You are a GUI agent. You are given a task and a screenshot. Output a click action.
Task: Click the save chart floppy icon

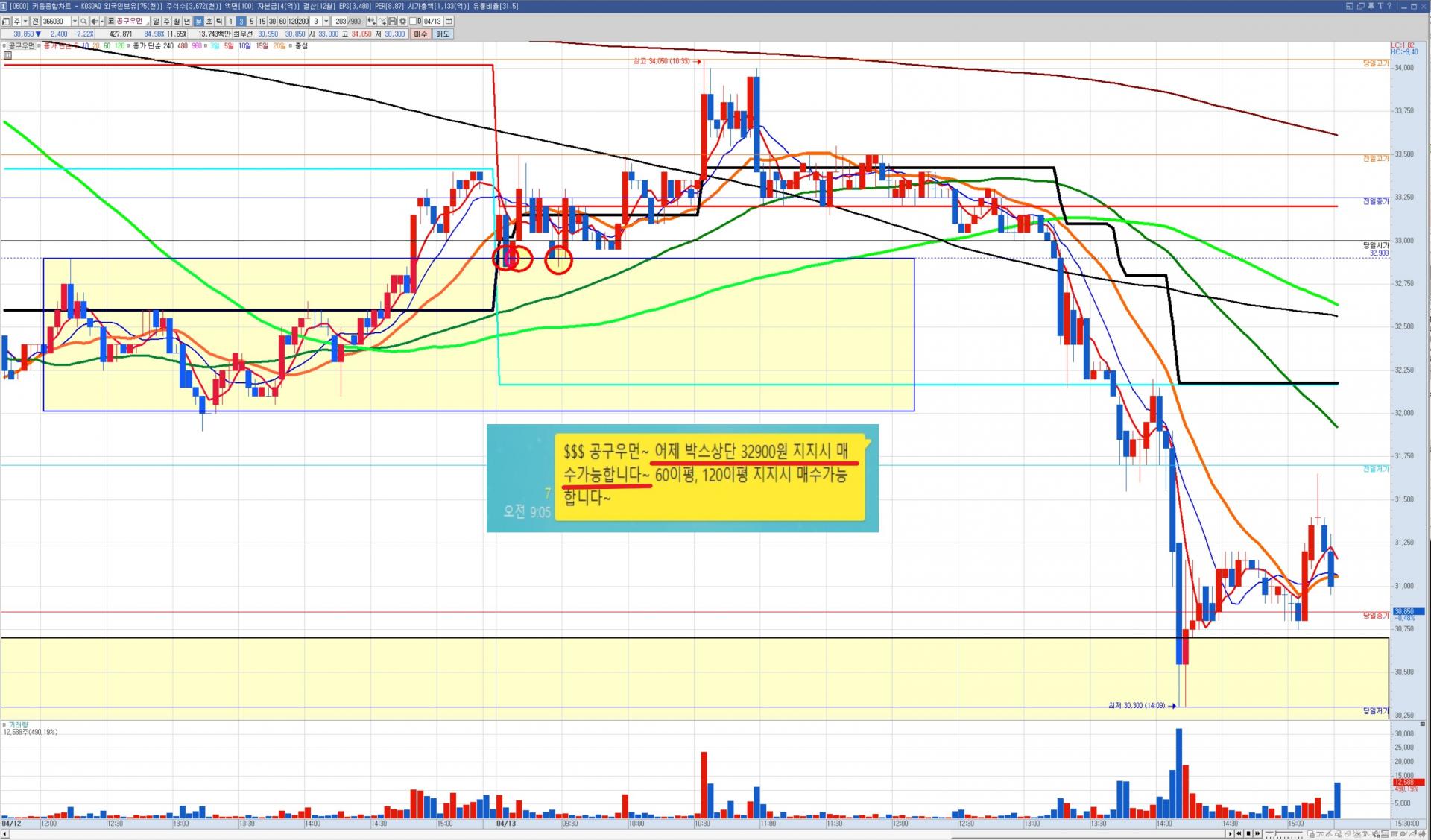(392, 22)
